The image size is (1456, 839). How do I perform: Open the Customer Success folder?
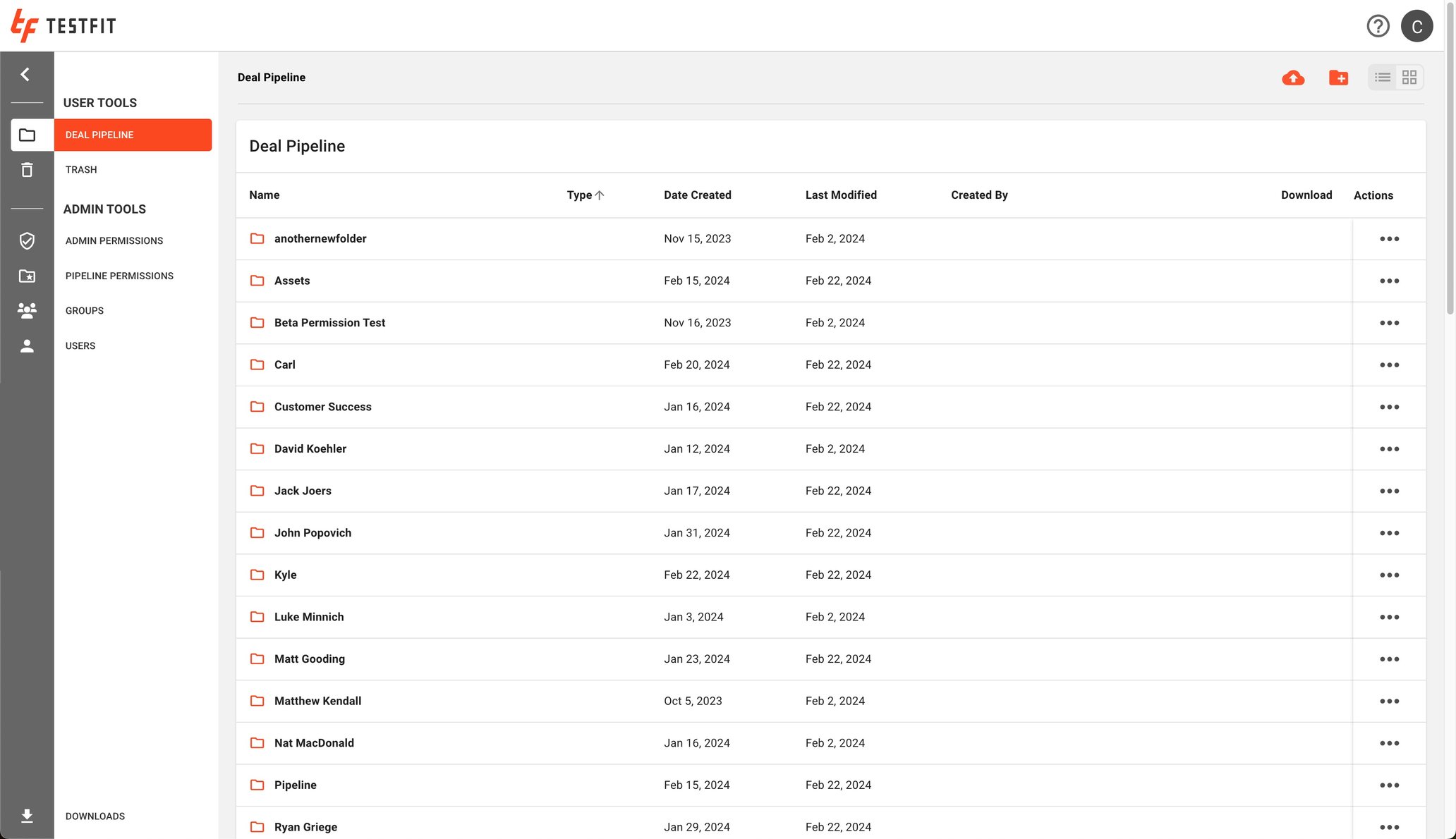point(322,407)
